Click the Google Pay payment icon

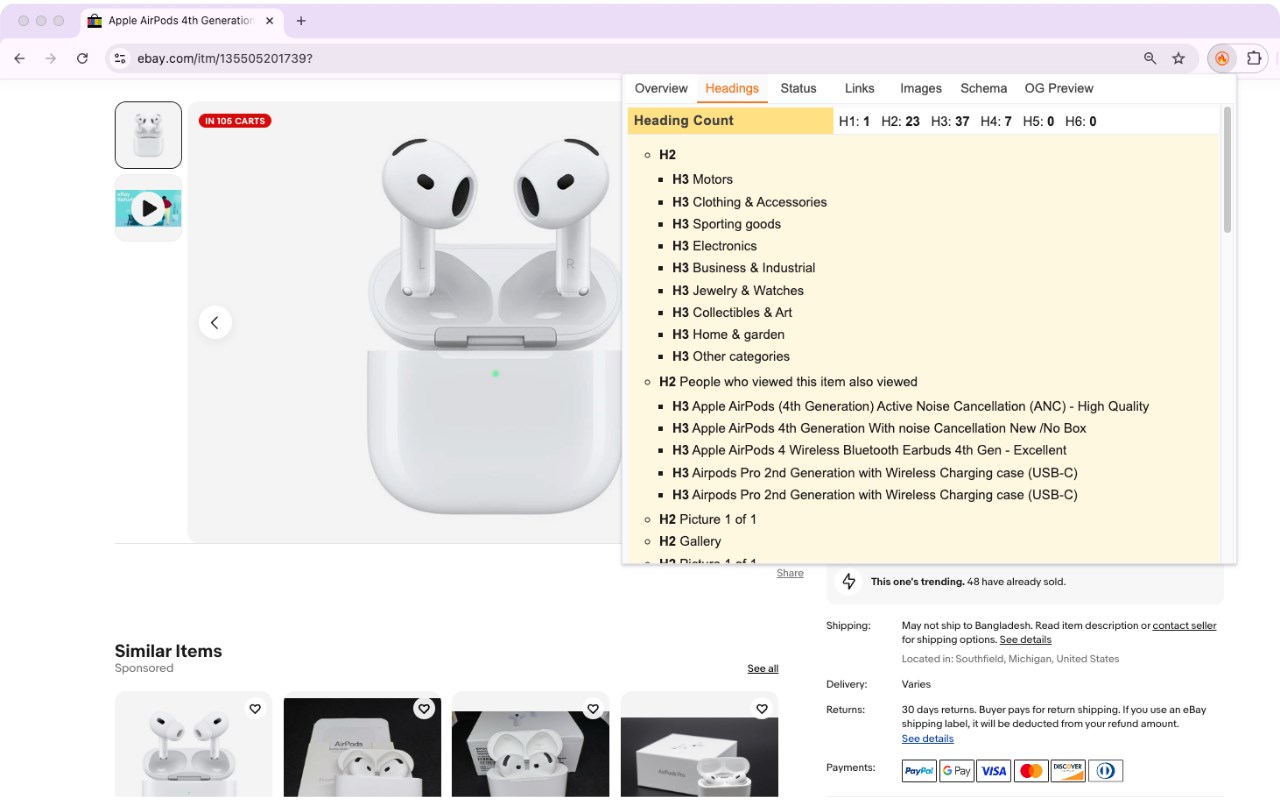pos(957,771)
